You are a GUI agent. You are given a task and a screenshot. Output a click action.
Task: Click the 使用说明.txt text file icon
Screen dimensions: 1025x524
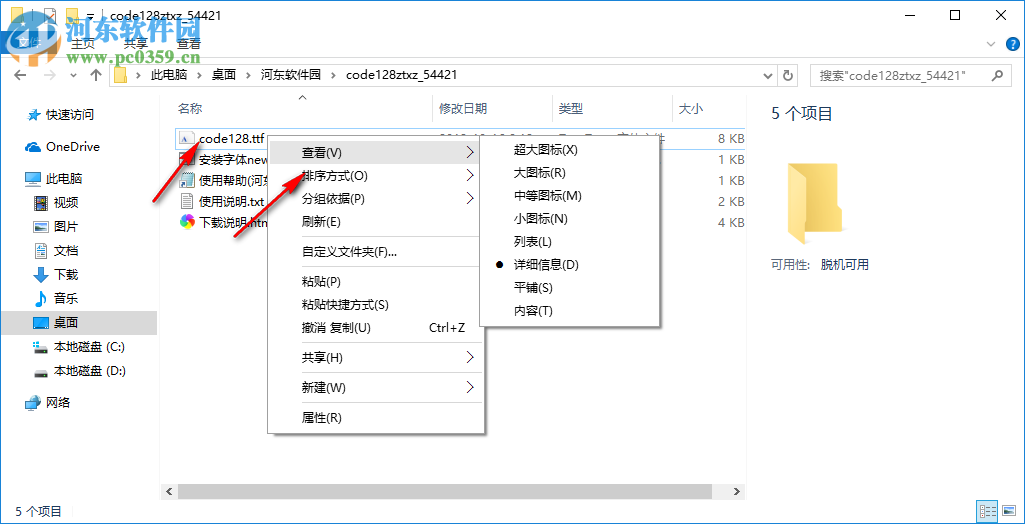pyautogui.click(x=187, y=201)
